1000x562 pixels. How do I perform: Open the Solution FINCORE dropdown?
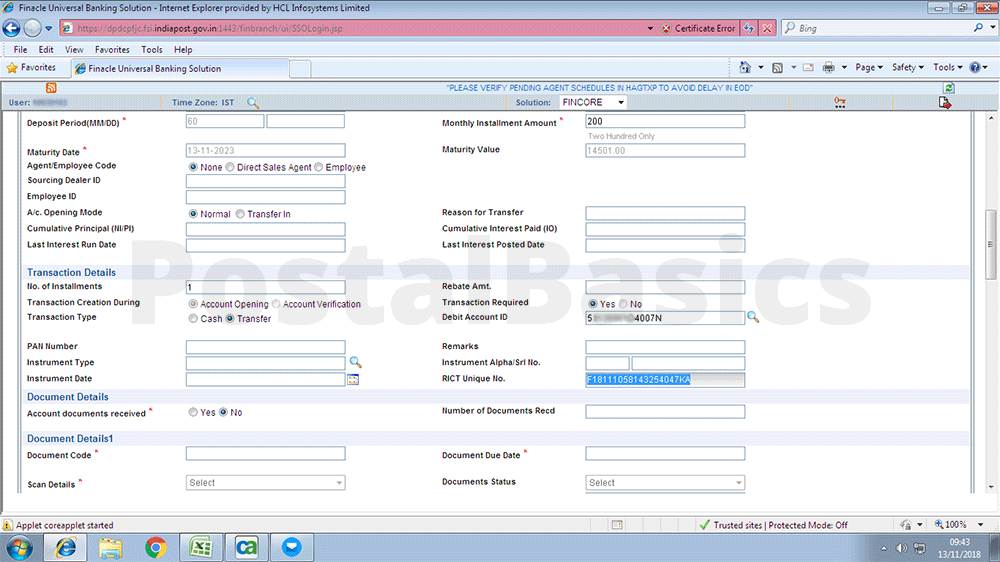point(593,103)
